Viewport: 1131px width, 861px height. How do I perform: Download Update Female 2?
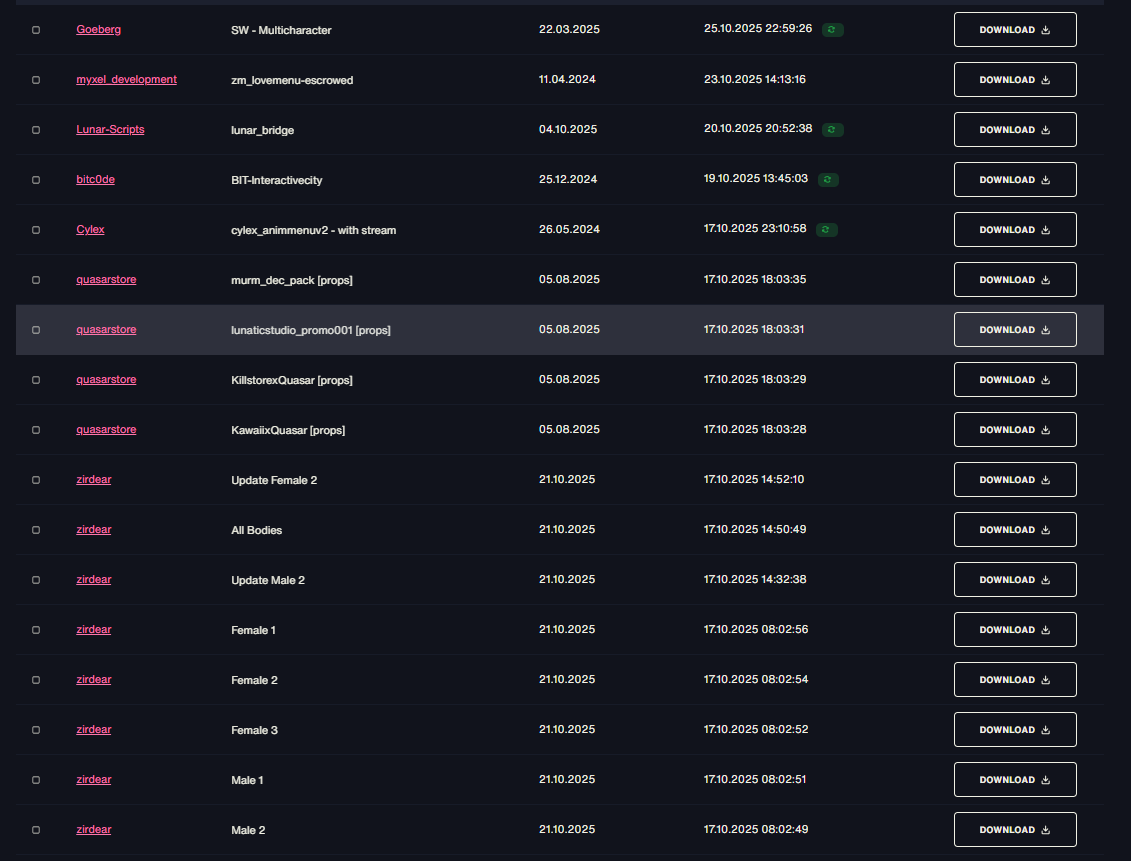pos(1015,480)
